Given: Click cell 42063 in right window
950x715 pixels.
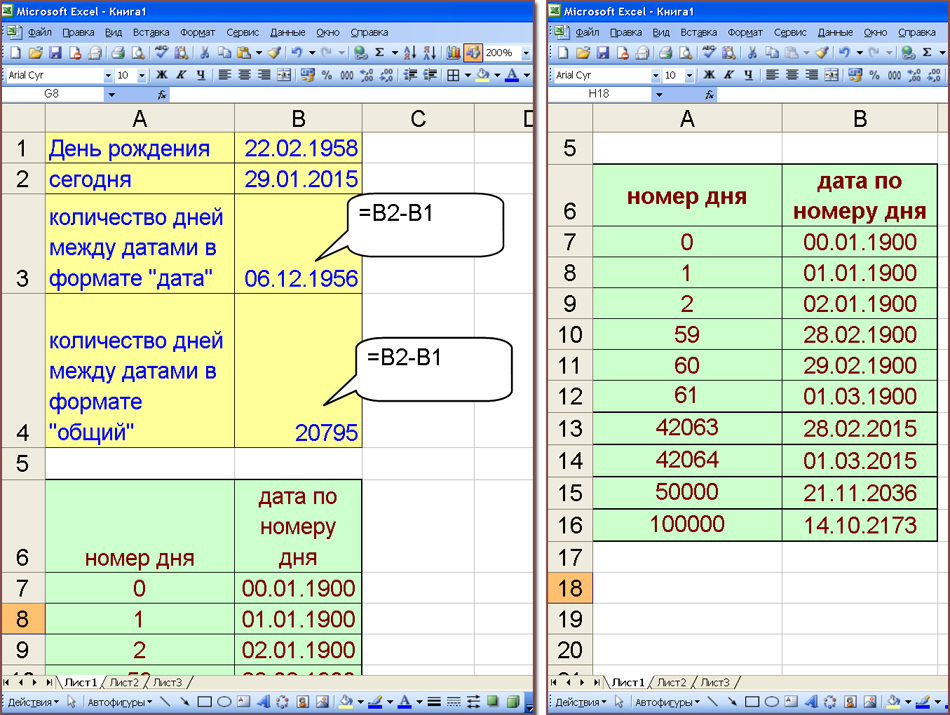Looking at the screenshot, I should coord(687,428).
